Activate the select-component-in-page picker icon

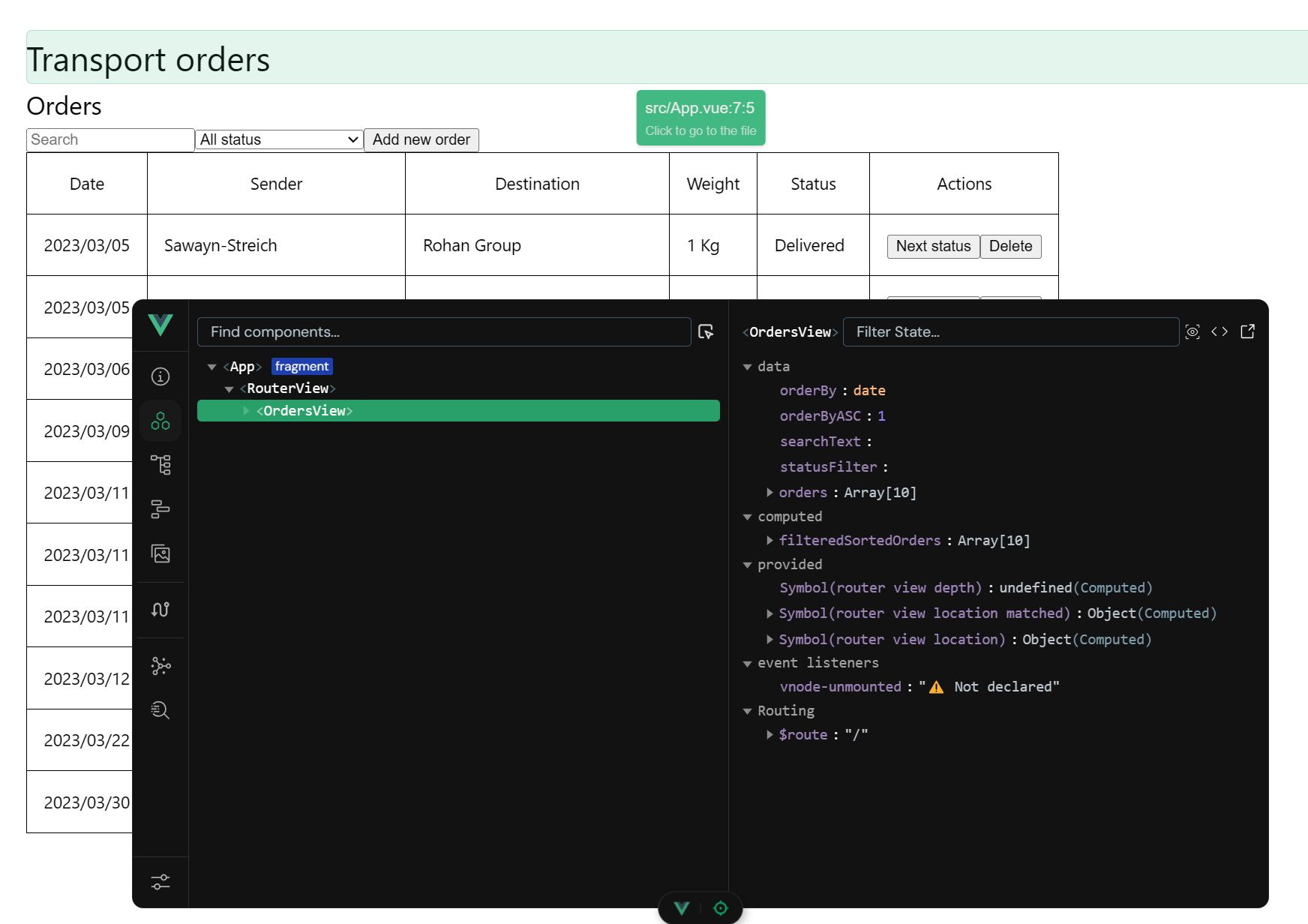tap(706, 331)
